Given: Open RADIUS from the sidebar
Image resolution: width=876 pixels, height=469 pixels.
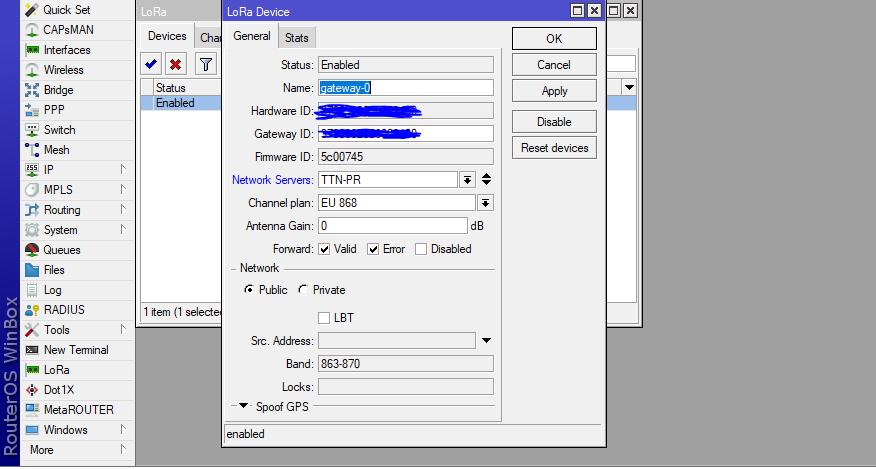Looking at the screenshot, I should click(77, 310).
